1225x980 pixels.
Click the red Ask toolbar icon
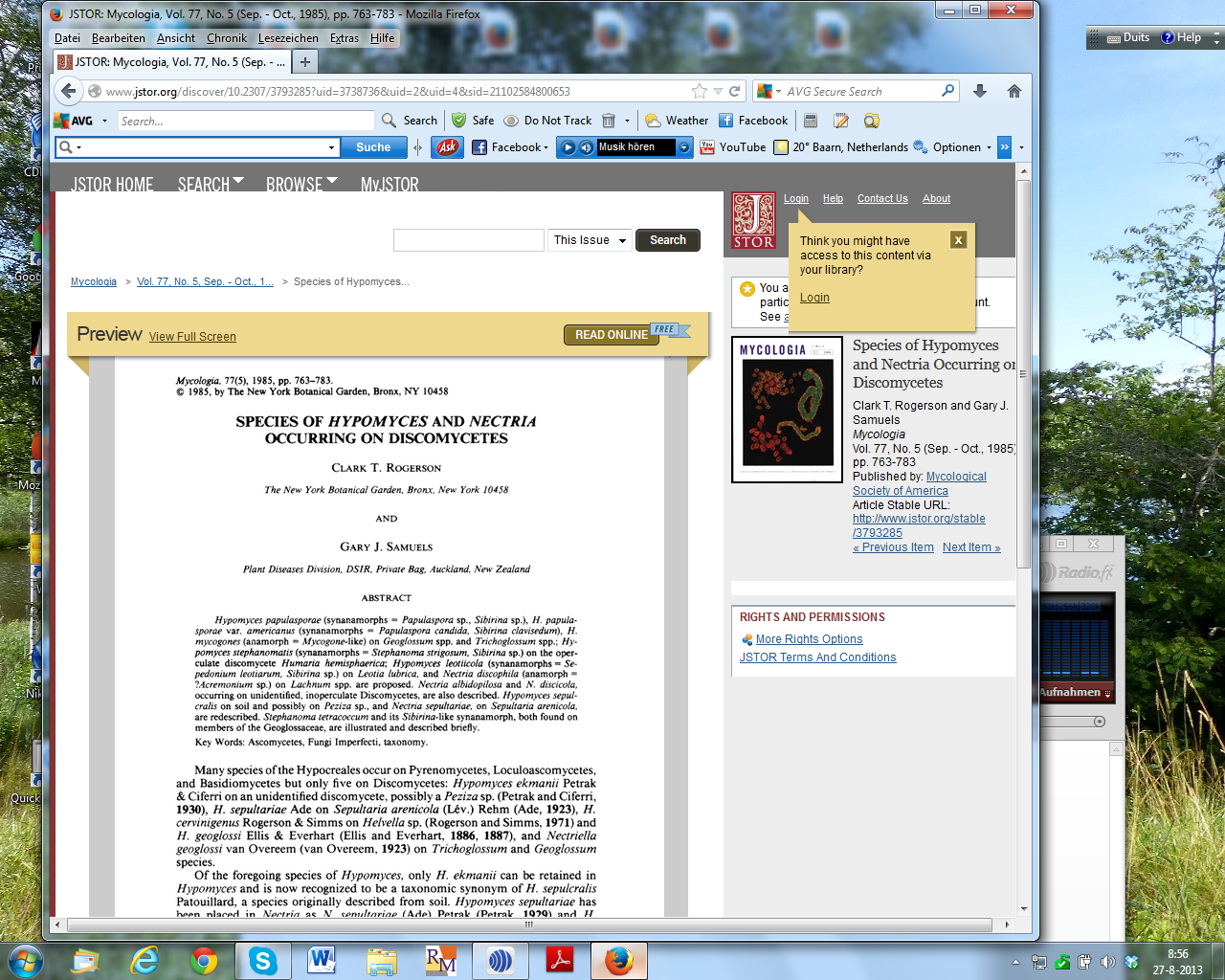pos(447,147)
